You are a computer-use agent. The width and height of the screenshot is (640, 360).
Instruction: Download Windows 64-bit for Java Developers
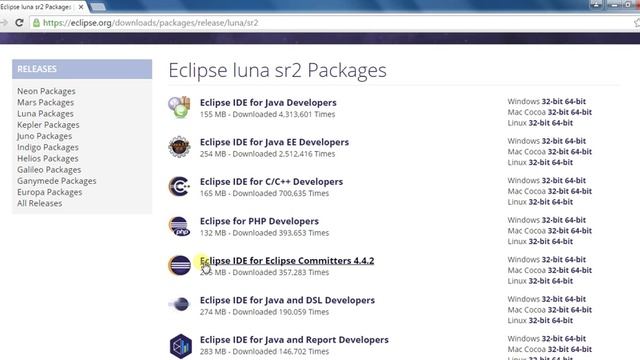point(575,101)
